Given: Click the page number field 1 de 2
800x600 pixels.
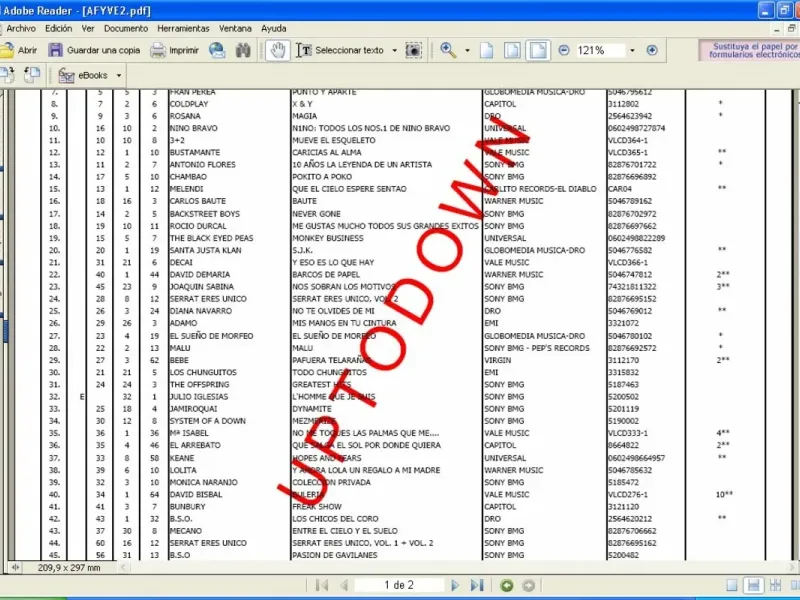Looking at the screenshot, I should pos(399,585).
